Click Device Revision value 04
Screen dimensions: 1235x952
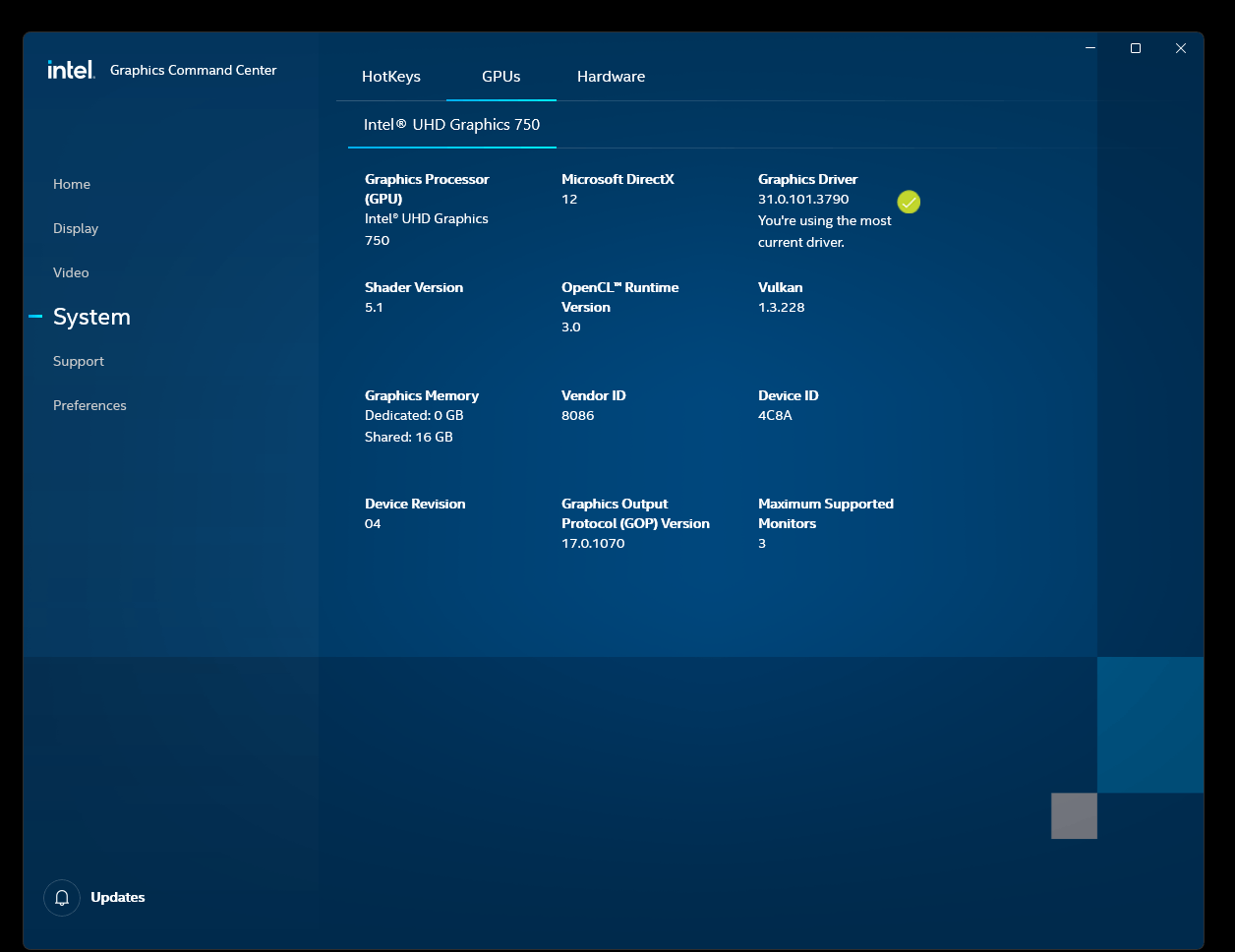coord(373,523)
